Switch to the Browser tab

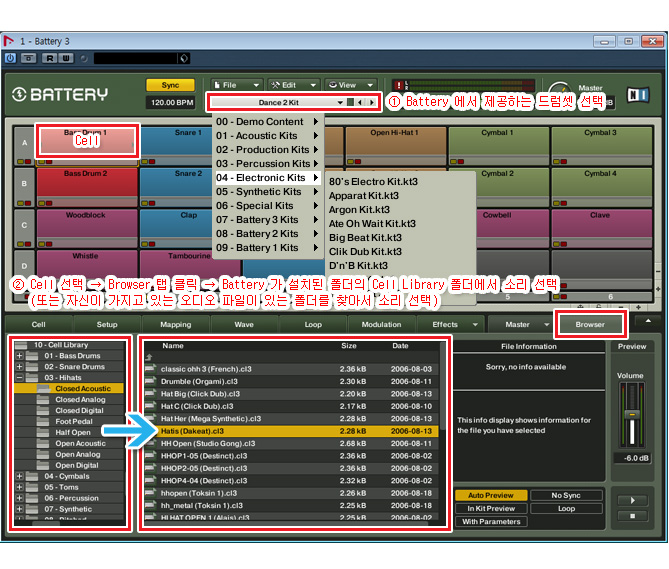tap(590, 325)
